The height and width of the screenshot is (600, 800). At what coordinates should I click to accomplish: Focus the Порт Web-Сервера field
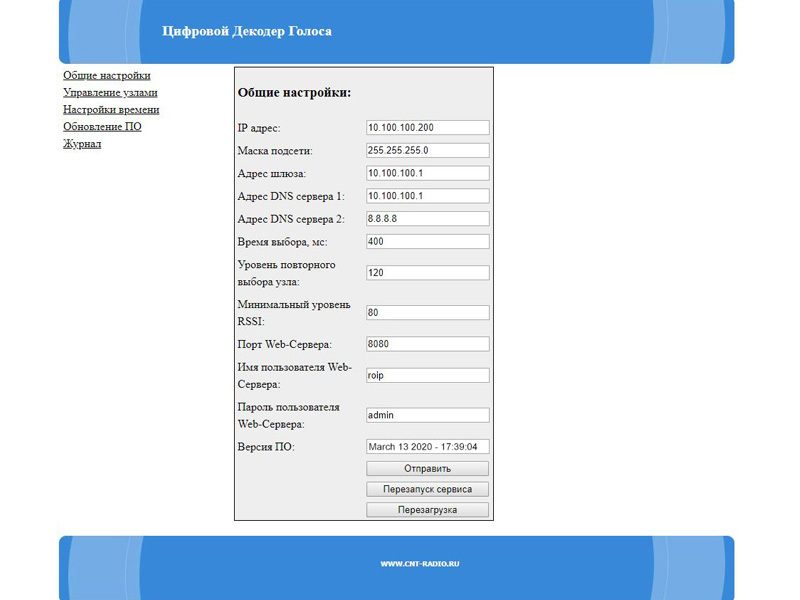(x=428, y=344)
